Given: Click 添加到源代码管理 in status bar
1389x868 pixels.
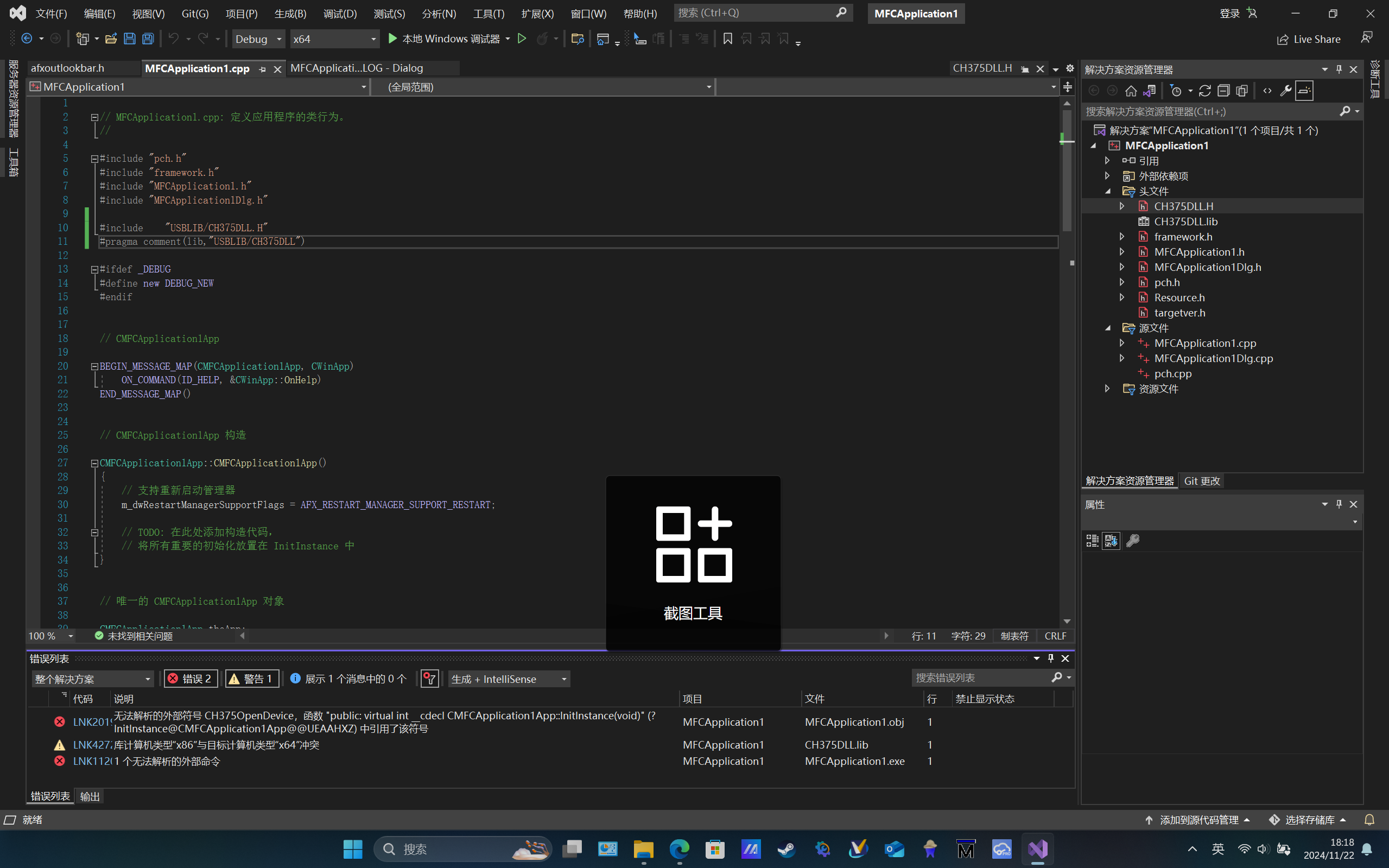Looking at the screenshot, I should coord(1198,820).
